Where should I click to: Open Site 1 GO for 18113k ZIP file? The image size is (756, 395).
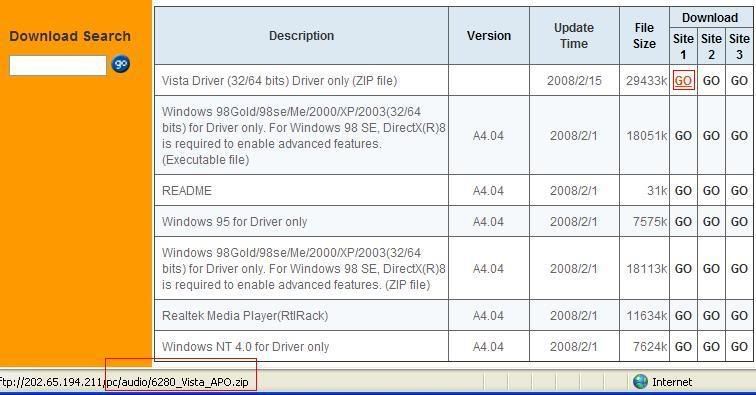coord(683,269)
